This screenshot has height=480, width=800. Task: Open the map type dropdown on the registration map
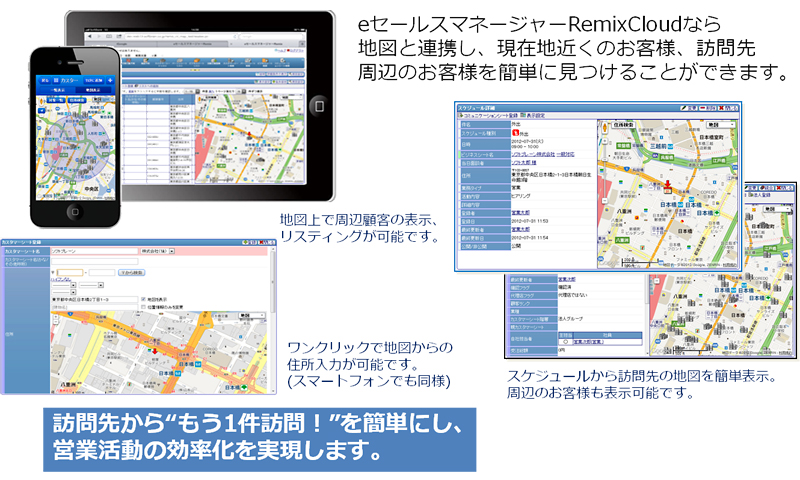(x=252, y=316)
